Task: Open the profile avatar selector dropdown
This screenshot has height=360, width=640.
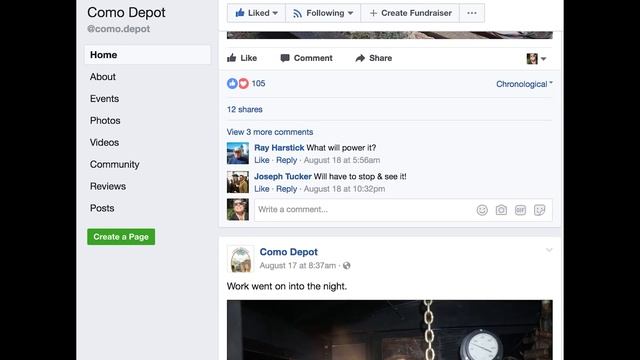Action: click(536, 59)
